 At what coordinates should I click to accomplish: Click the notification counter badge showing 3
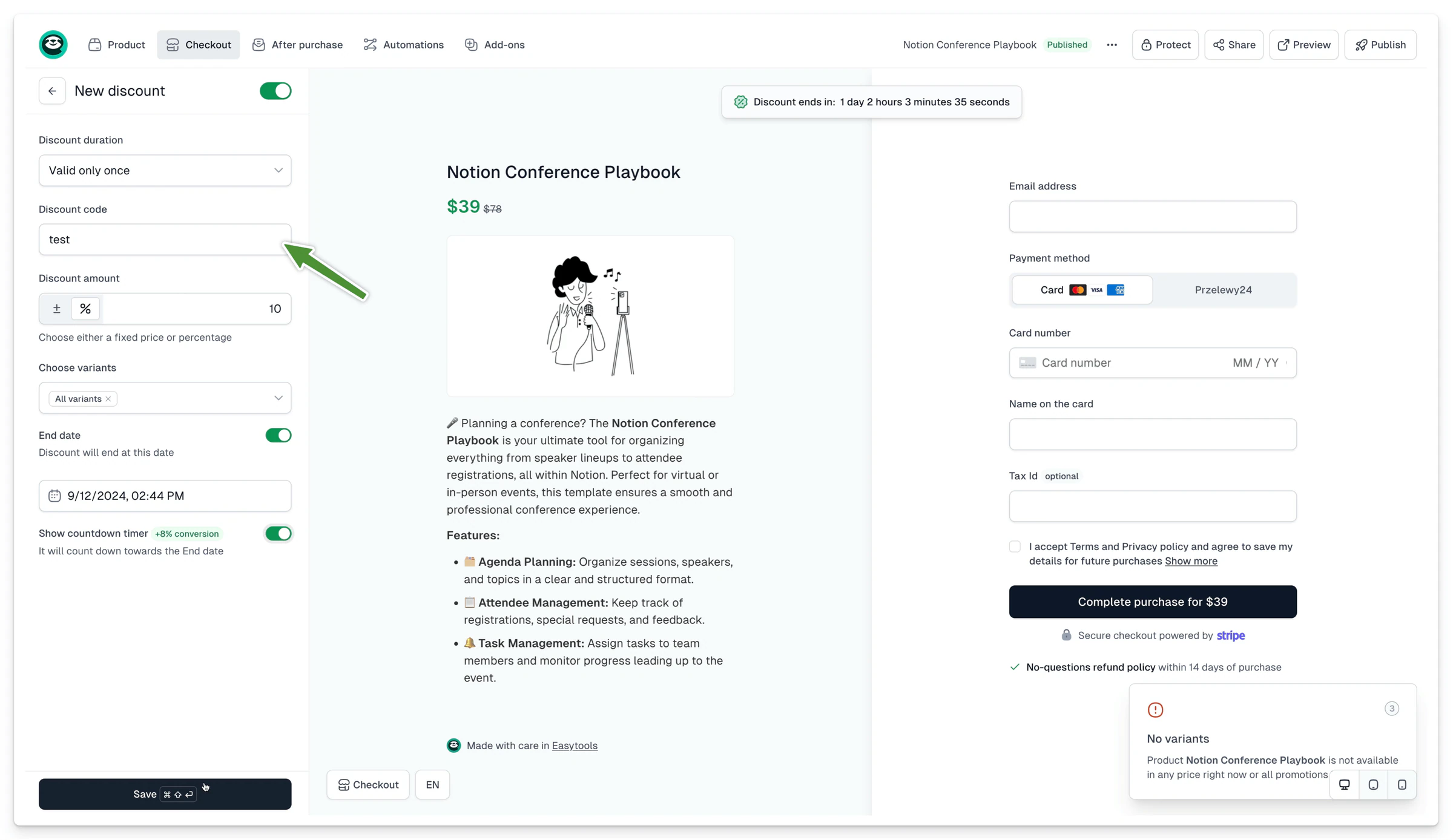(1392, 709)
